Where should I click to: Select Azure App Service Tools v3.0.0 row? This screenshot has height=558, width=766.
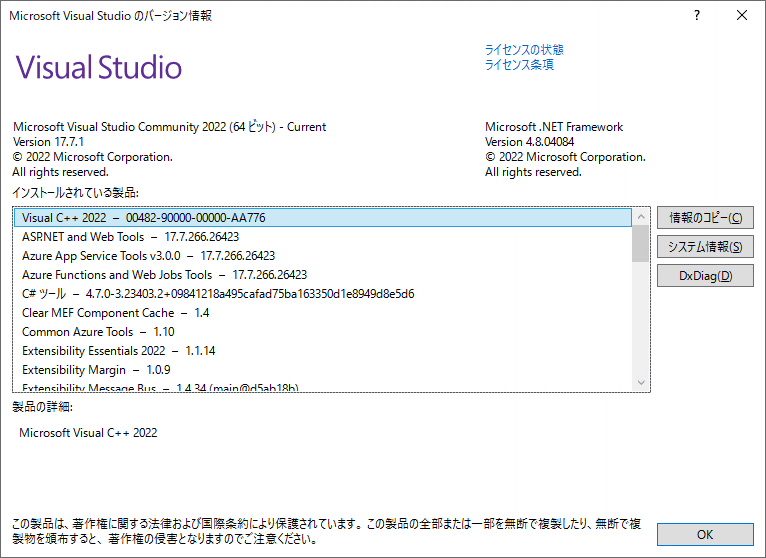[323, 256]
